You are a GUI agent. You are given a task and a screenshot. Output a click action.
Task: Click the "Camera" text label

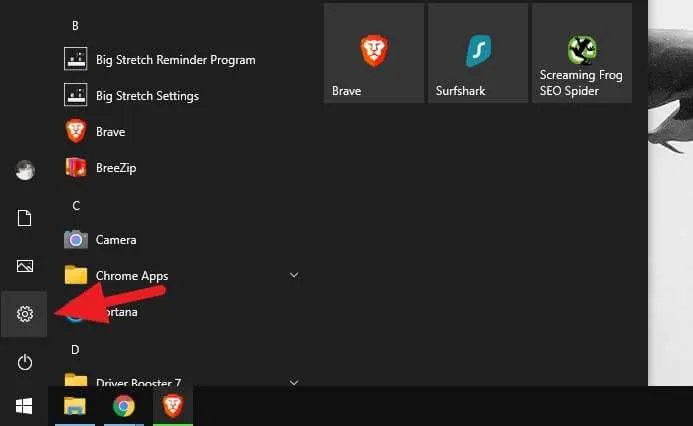coord(116,240)
